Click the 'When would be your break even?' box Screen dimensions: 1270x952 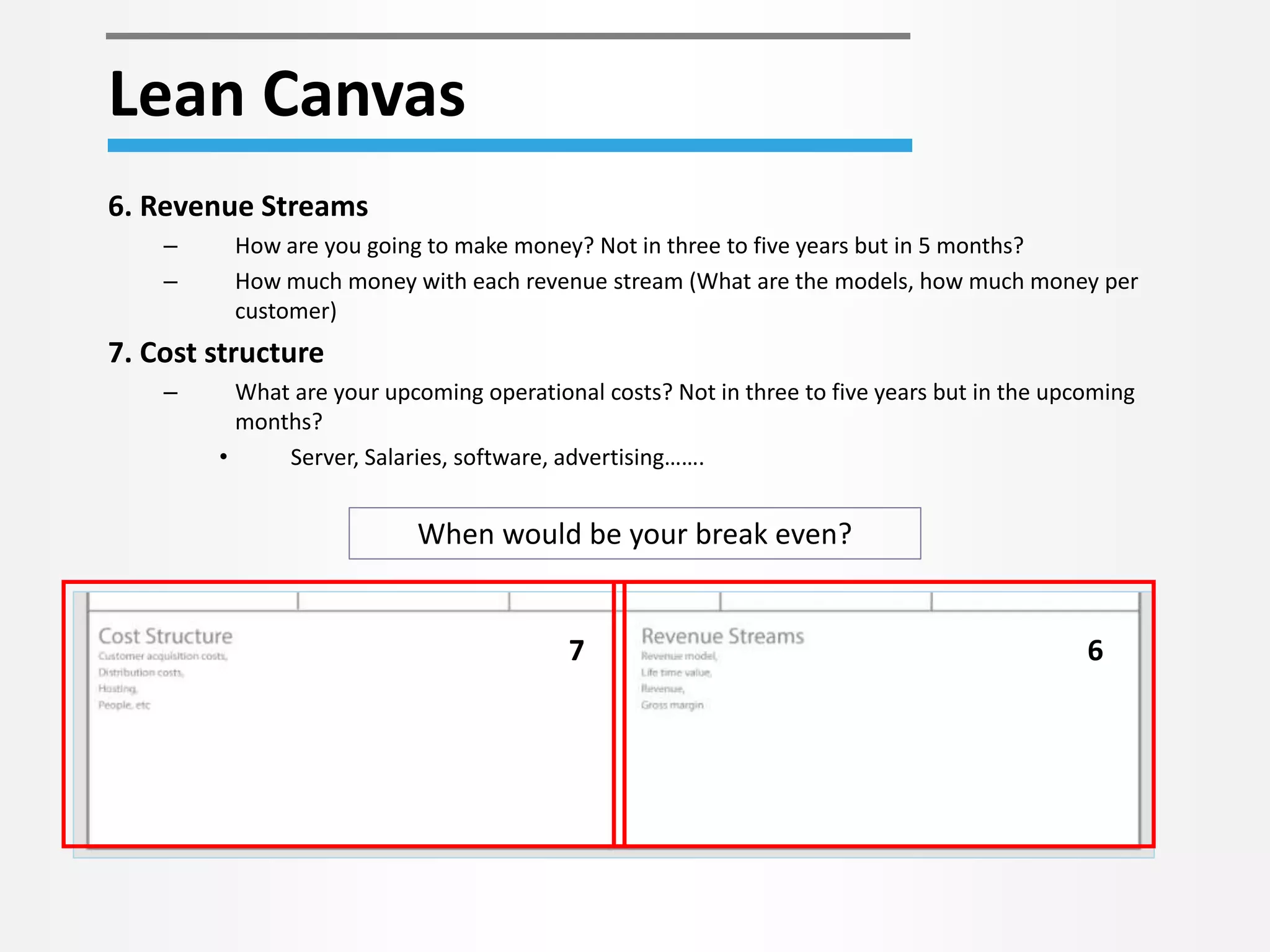coord(634,534)
